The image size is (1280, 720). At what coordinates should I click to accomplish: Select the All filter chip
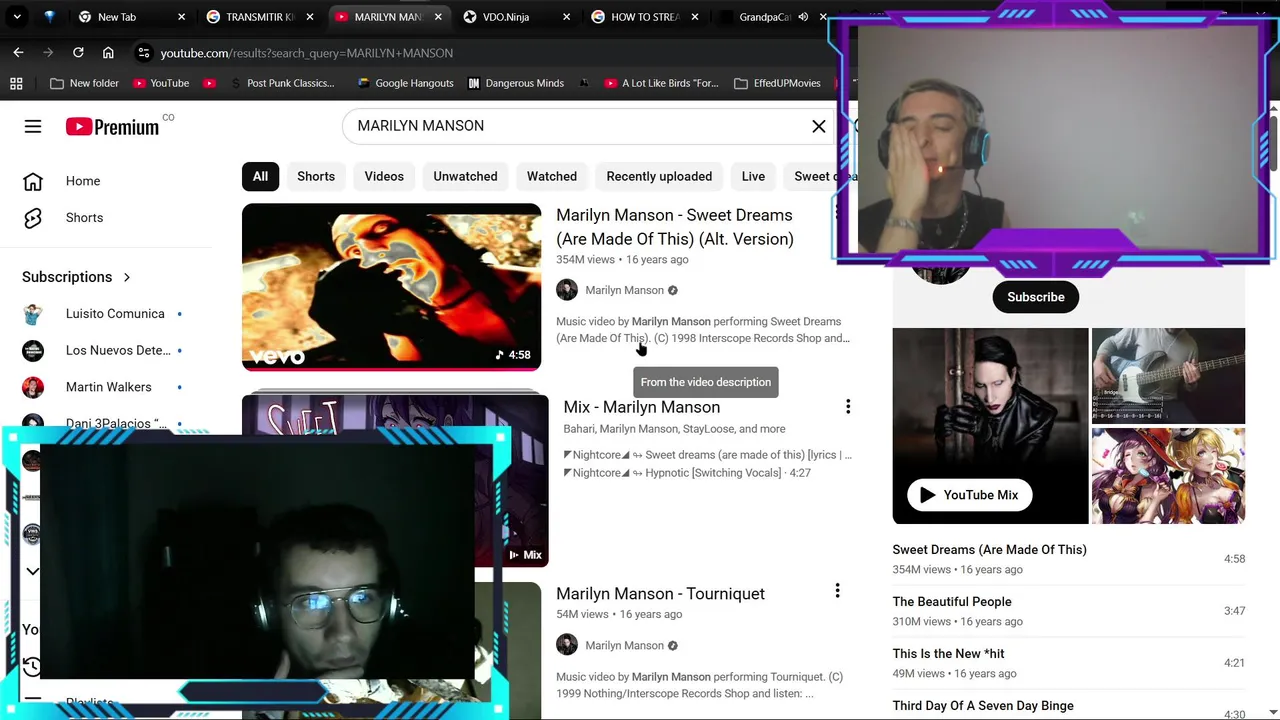point(260,176)
